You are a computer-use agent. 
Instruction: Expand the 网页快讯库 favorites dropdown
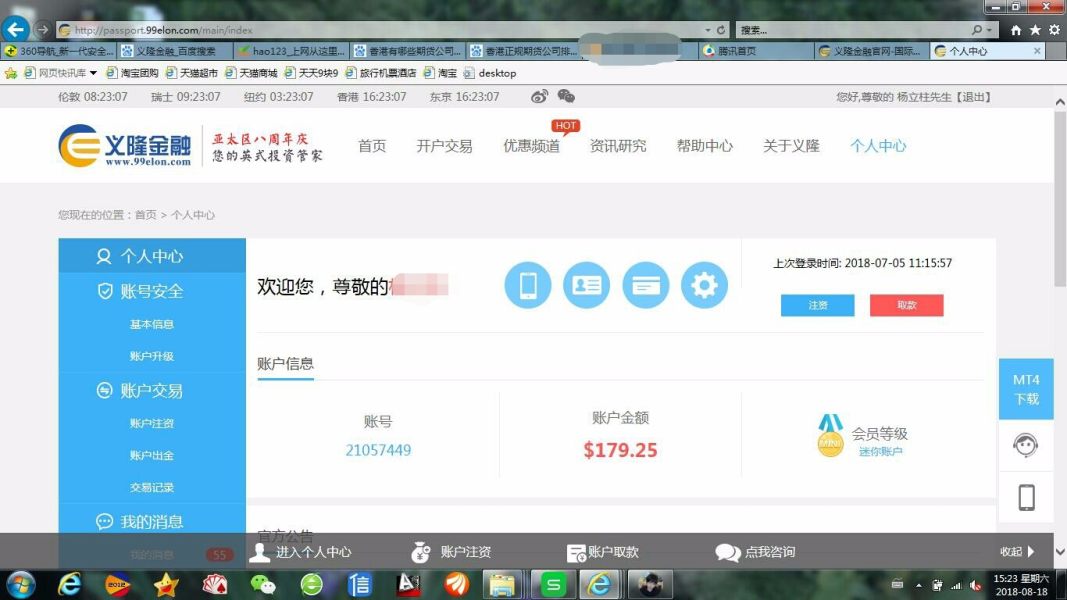93,73
